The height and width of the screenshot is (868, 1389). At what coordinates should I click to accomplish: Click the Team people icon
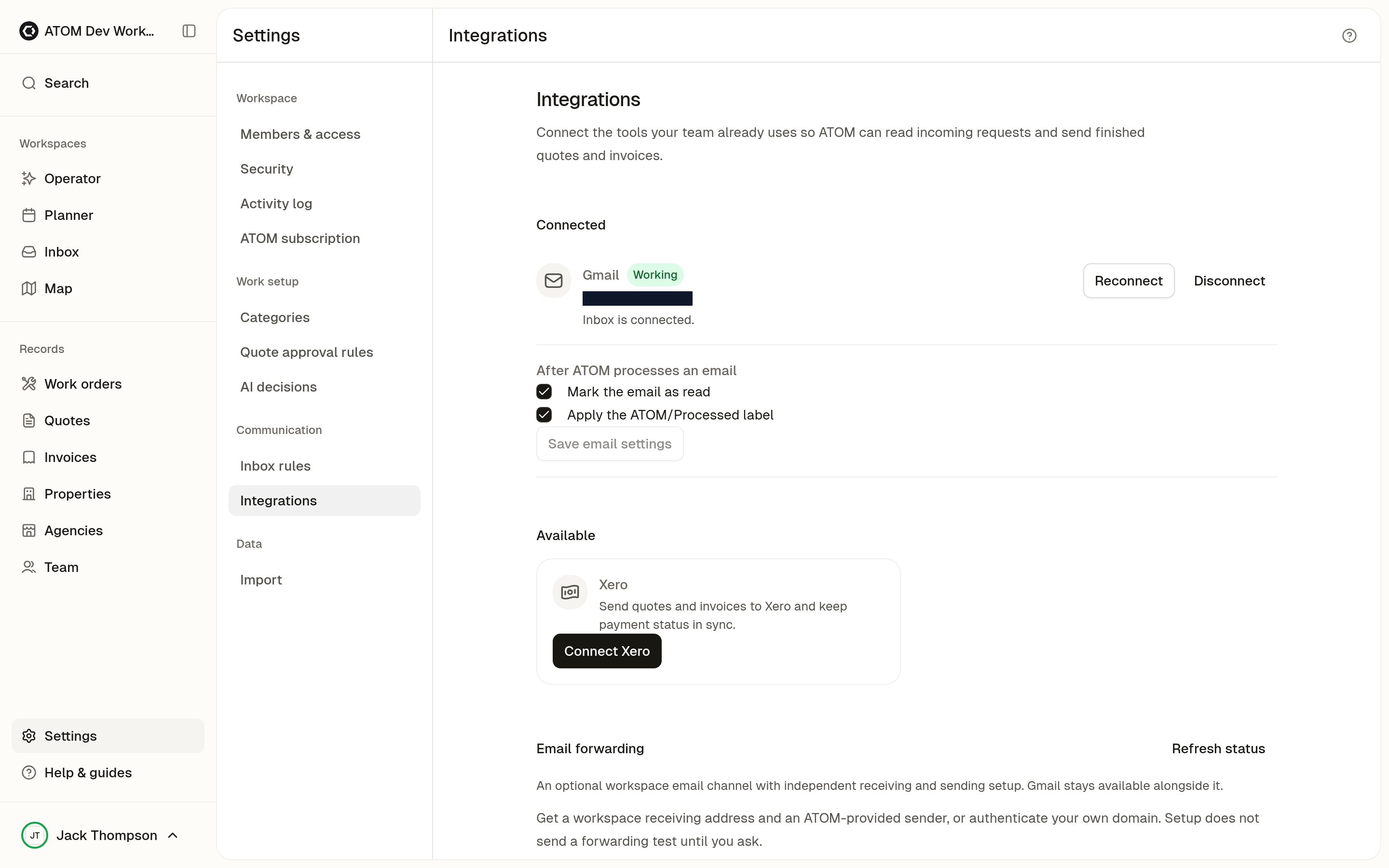tap(29, 568)
